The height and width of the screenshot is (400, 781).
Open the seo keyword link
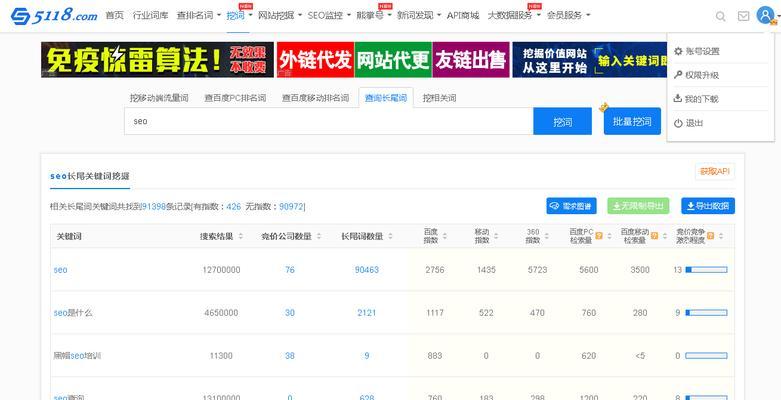pos(60,270)
